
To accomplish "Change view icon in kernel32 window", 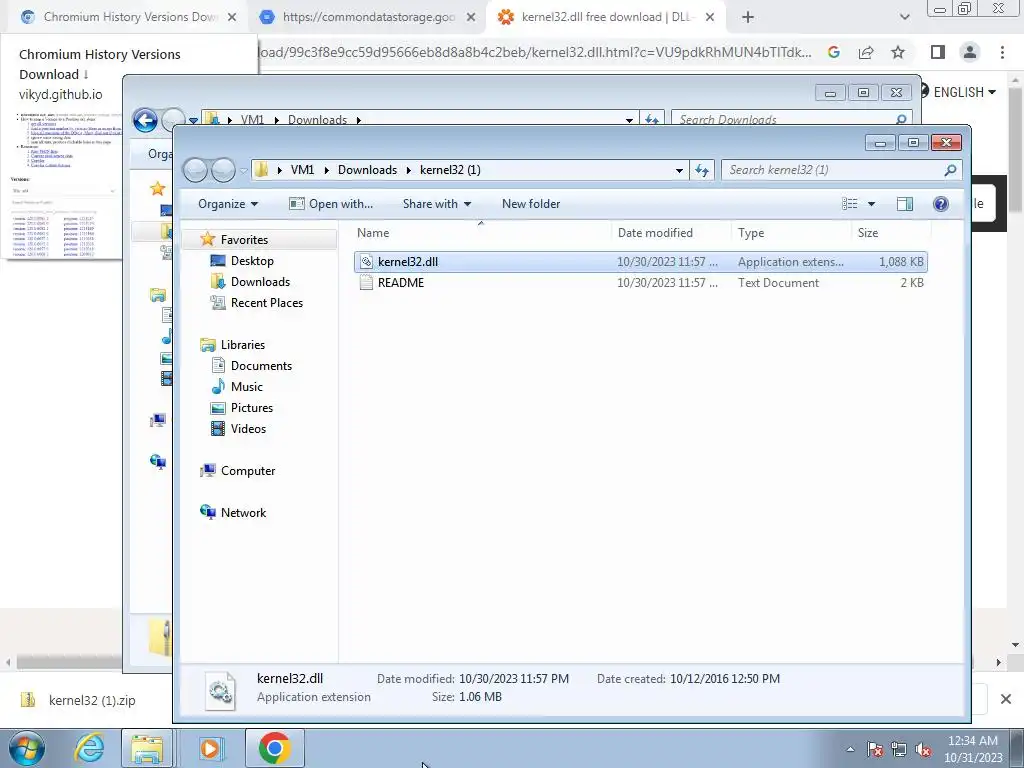I will pos(850,204).
